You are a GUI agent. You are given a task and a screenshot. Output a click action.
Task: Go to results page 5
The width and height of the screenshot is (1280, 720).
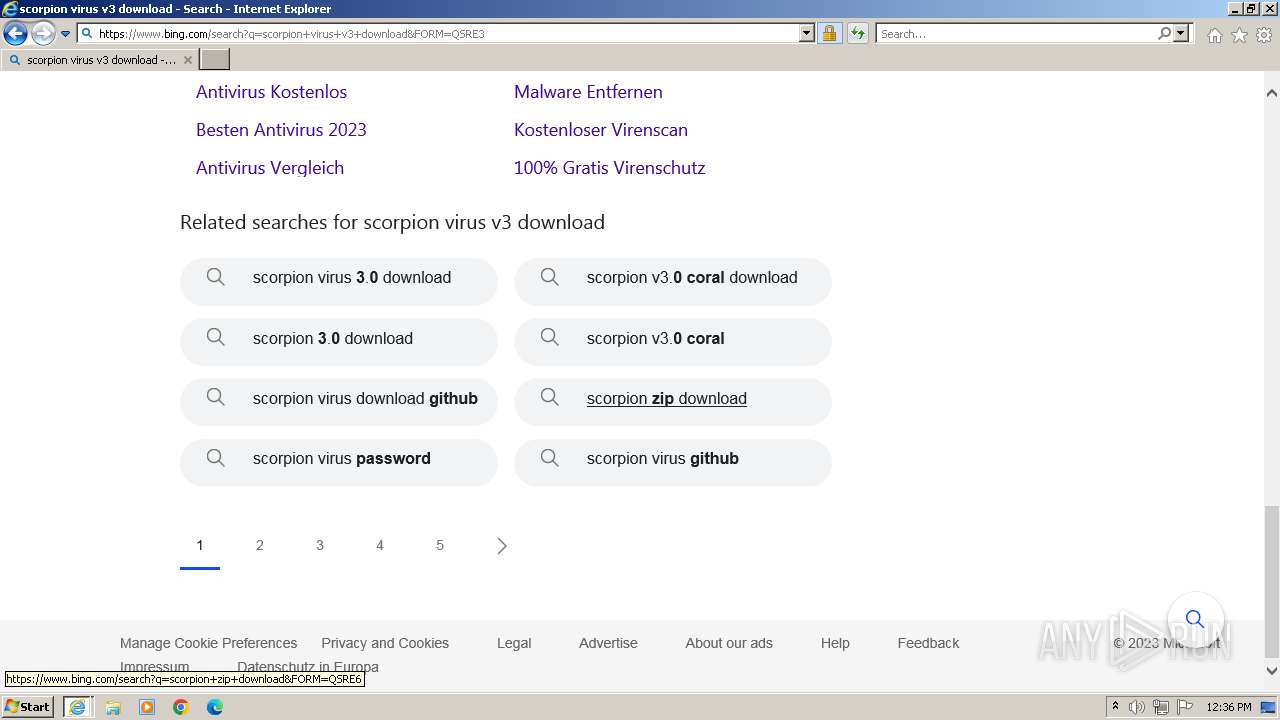pos(440,546)
